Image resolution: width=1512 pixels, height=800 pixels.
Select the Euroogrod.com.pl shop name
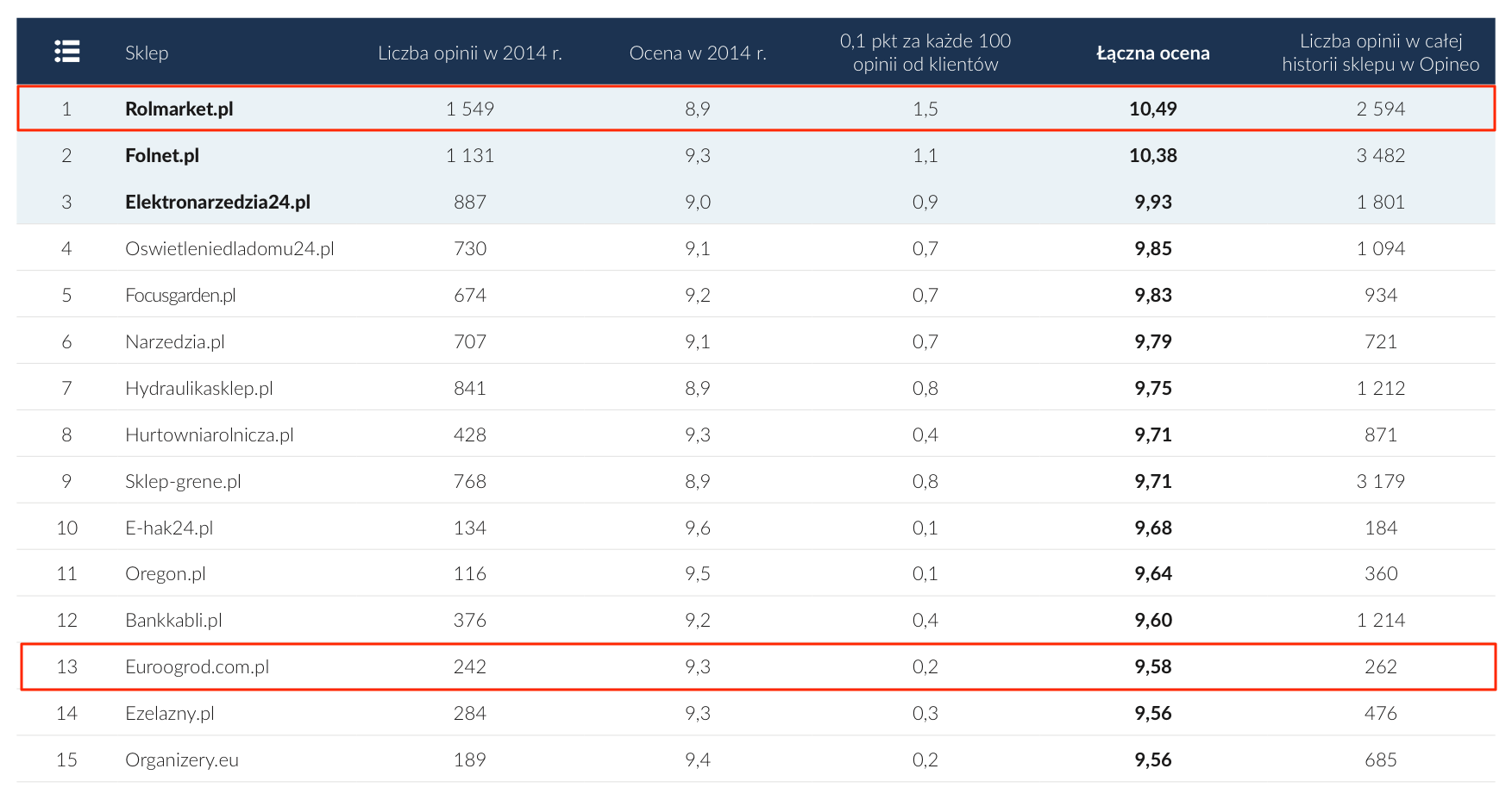click(x=198, y=666)
